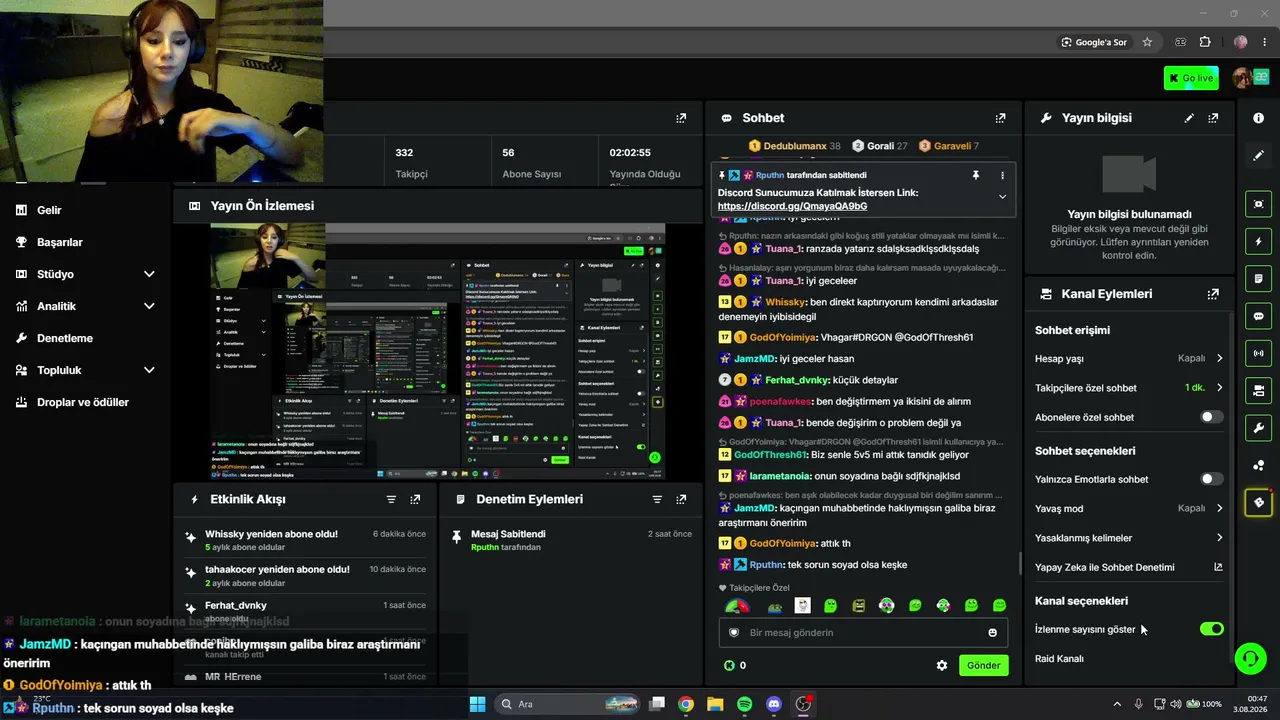Viewport: 1280px width, 720px height.
Task: Switch to OBS from the taskbar
Action: (x=803, y=704)
